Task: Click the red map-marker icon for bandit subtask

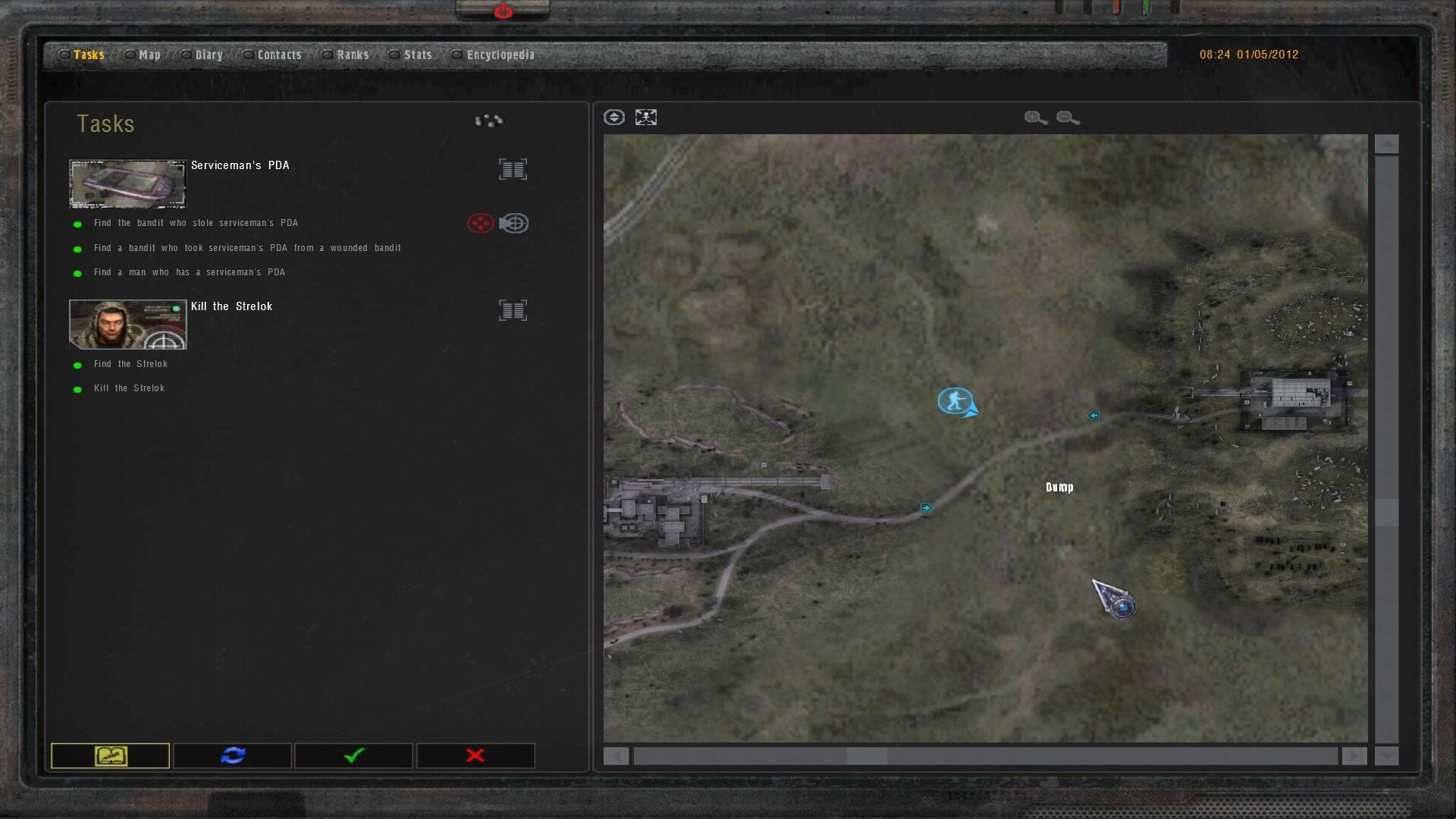Action: pos(480,223)
